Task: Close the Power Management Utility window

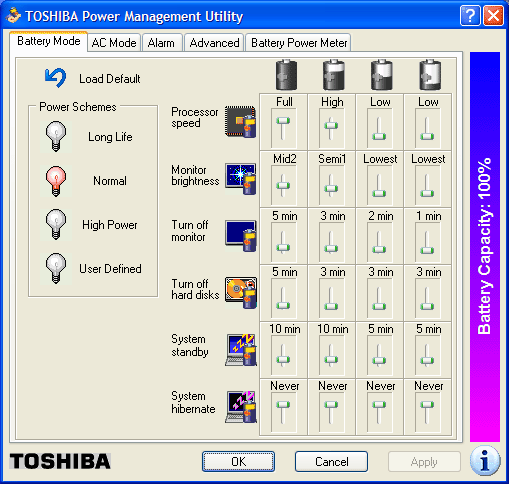Action: coord(493,15)
